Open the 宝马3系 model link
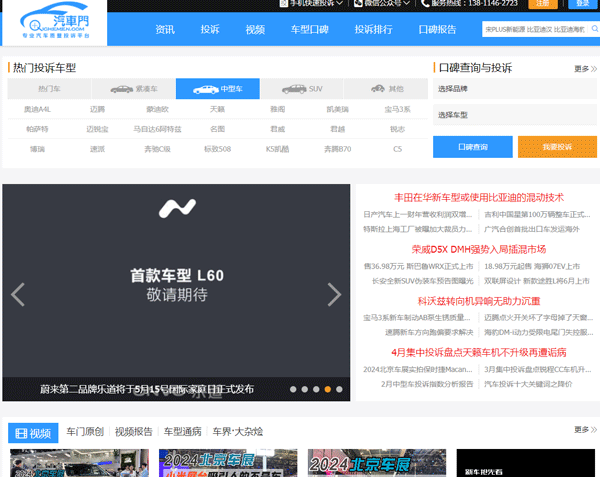 pos(397,109)
